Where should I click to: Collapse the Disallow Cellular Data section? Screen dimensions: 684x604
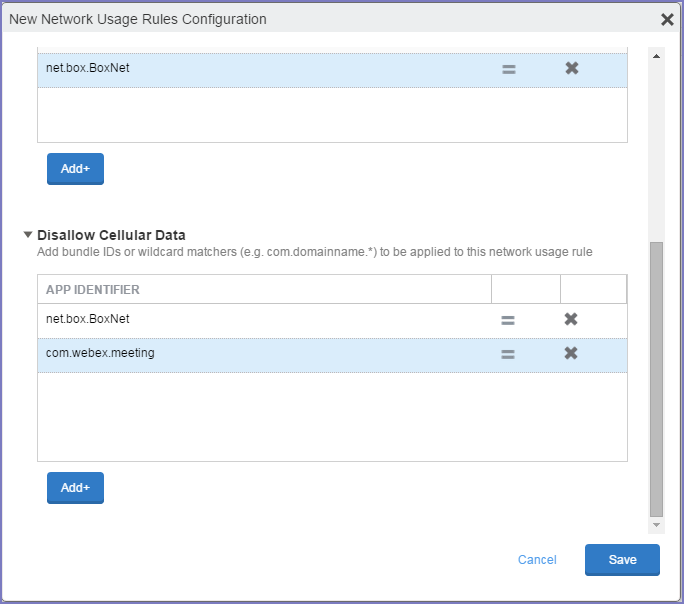[28, 235]
